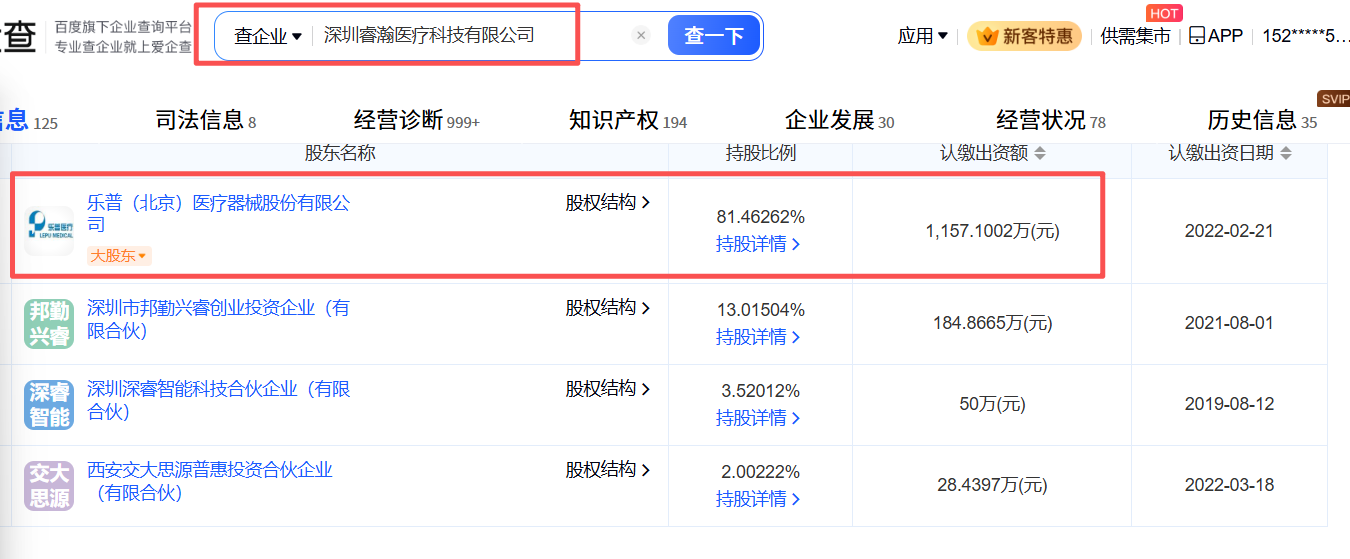Select the 2019-08-12 date cell
Screen dimensions: 1350x559
point(1229,405)
